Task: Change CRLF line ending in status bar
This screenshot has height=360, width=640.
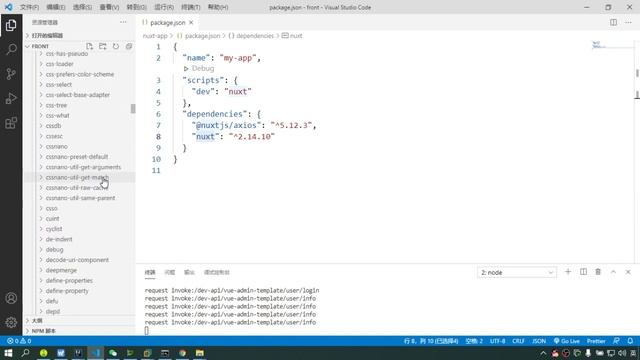Action: 518,341
